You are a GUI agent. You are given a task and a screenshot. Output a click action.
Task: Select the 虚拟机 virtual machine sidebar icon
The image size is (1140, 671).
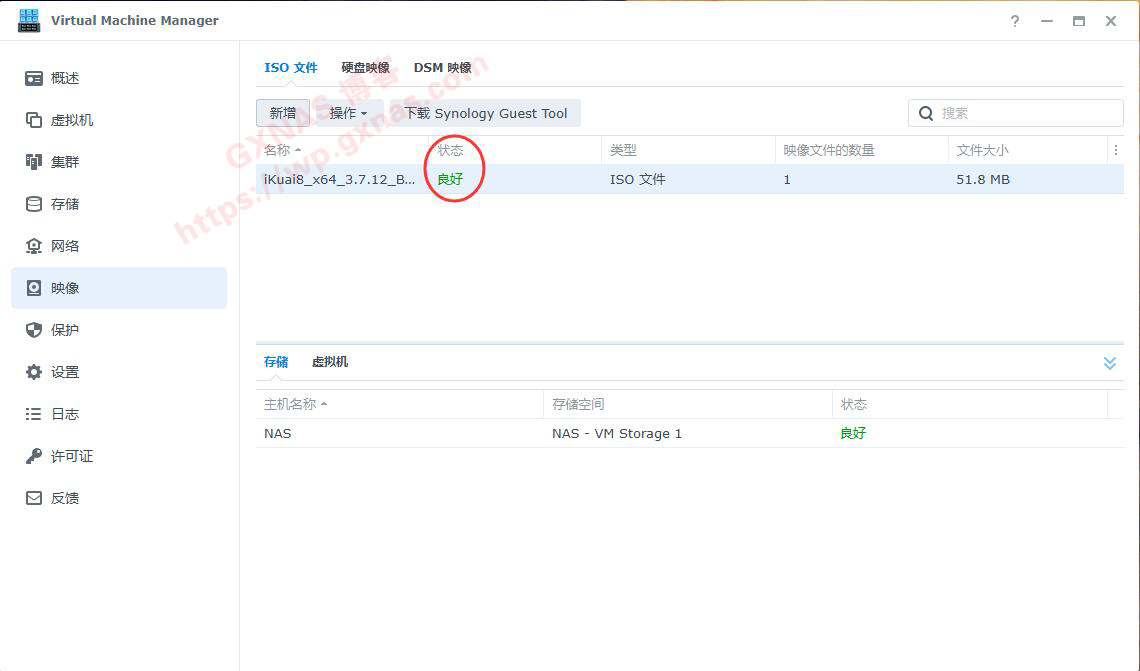pos(34,120)
